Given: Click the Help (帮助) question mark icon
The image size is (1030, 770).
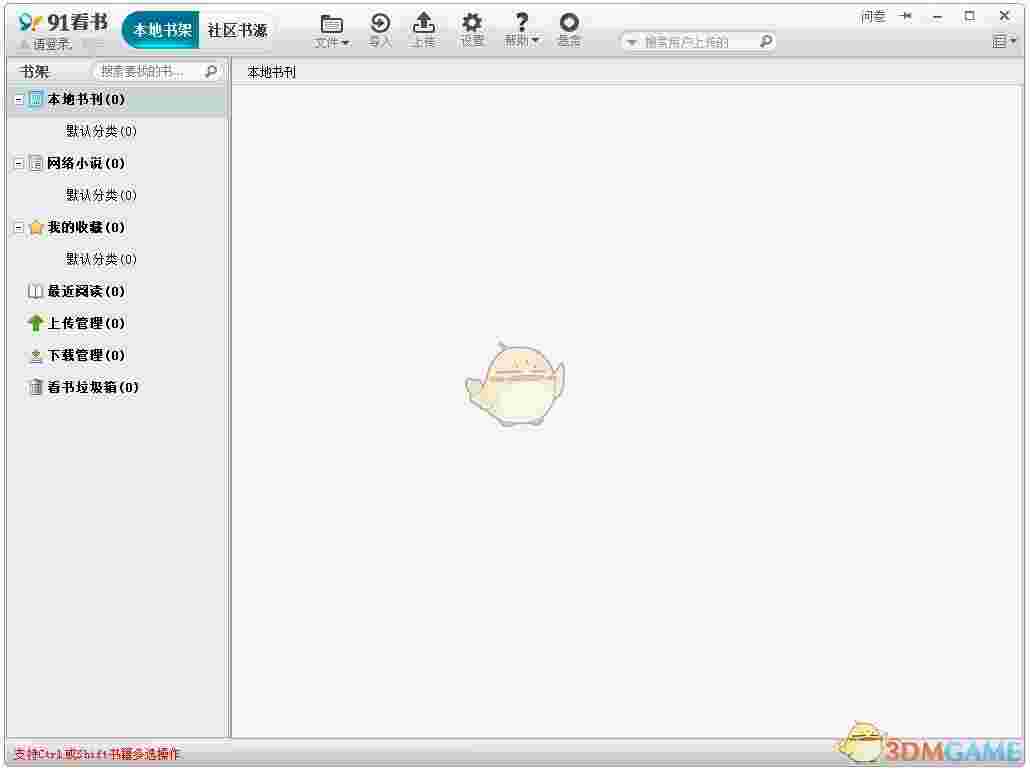Looking at the screenshot, I should tap(518, 24).
